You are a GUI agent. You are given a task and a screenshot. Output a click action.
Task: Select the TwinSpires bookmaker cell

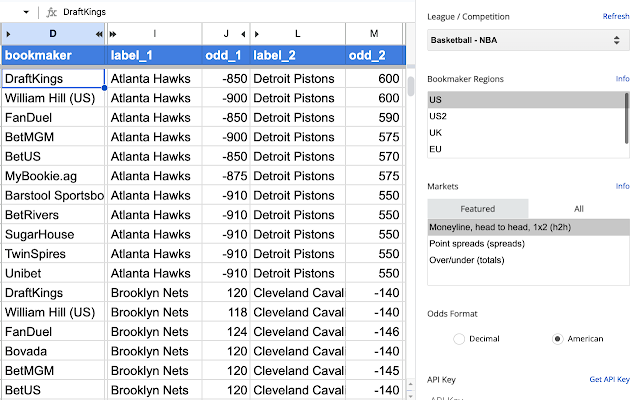pos(53,254)
